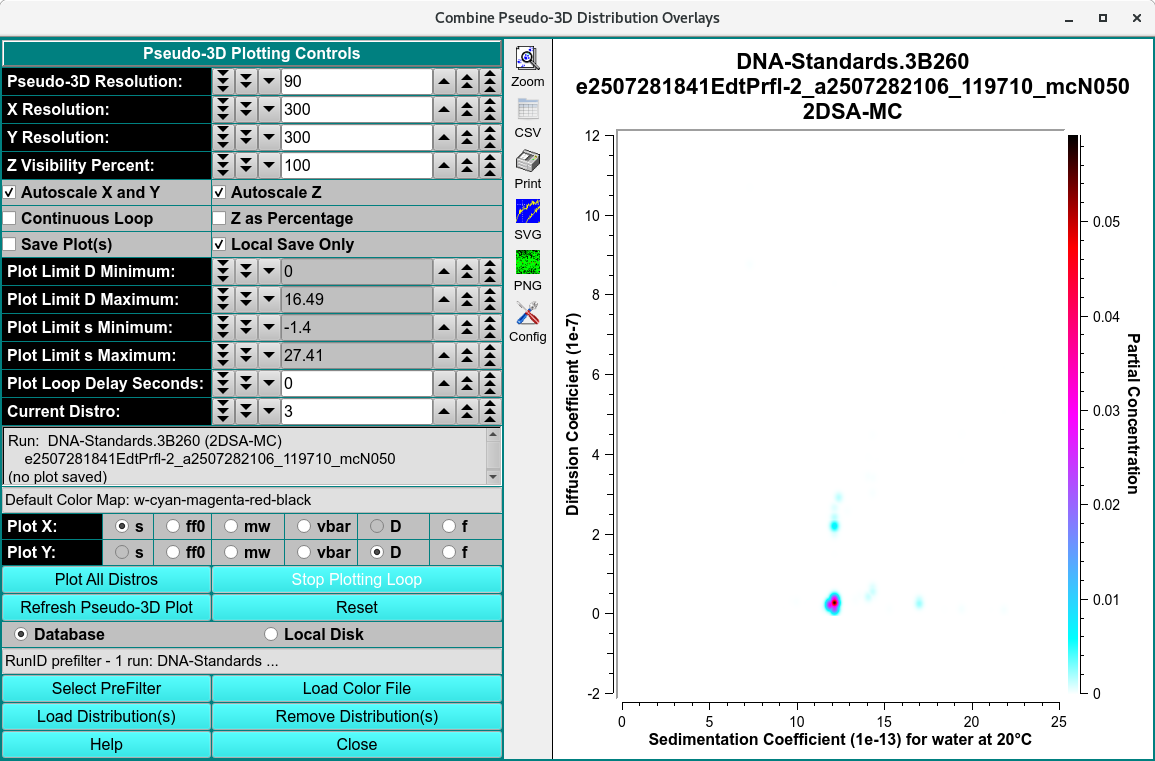Screen dimensions: 1155x761
Task: Enable the Z as Percentage checkbox
Action: tap(220, 218)
